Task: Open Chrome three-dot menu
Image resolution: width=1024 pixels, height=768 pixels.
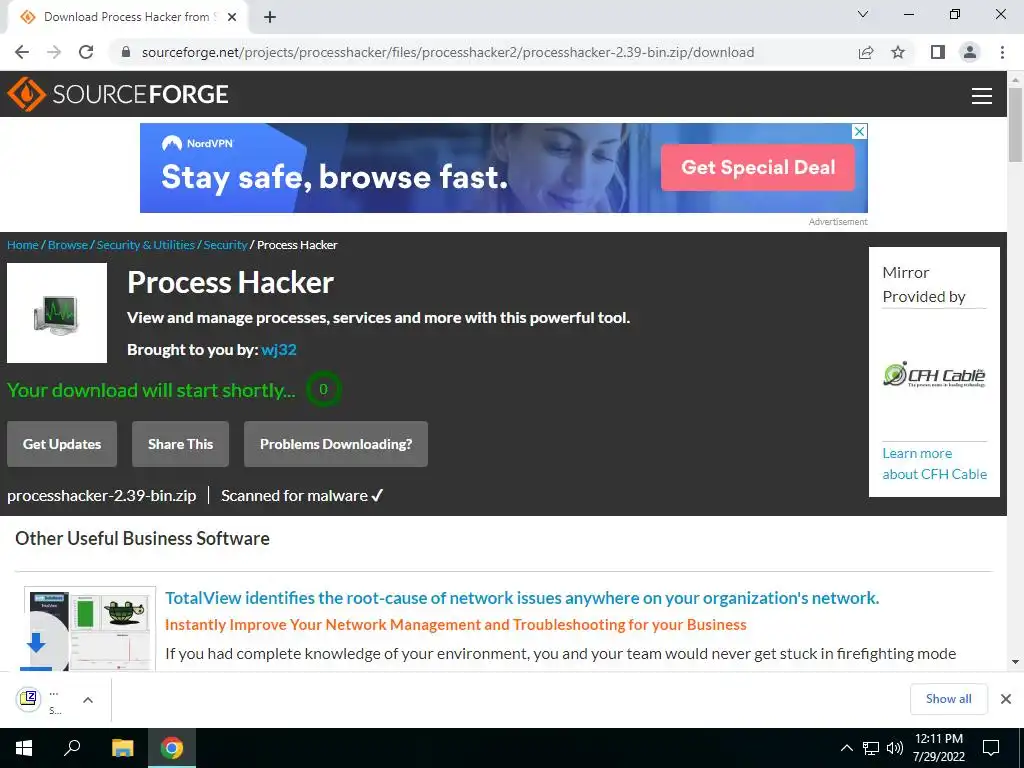Action: pos(1002,52)
